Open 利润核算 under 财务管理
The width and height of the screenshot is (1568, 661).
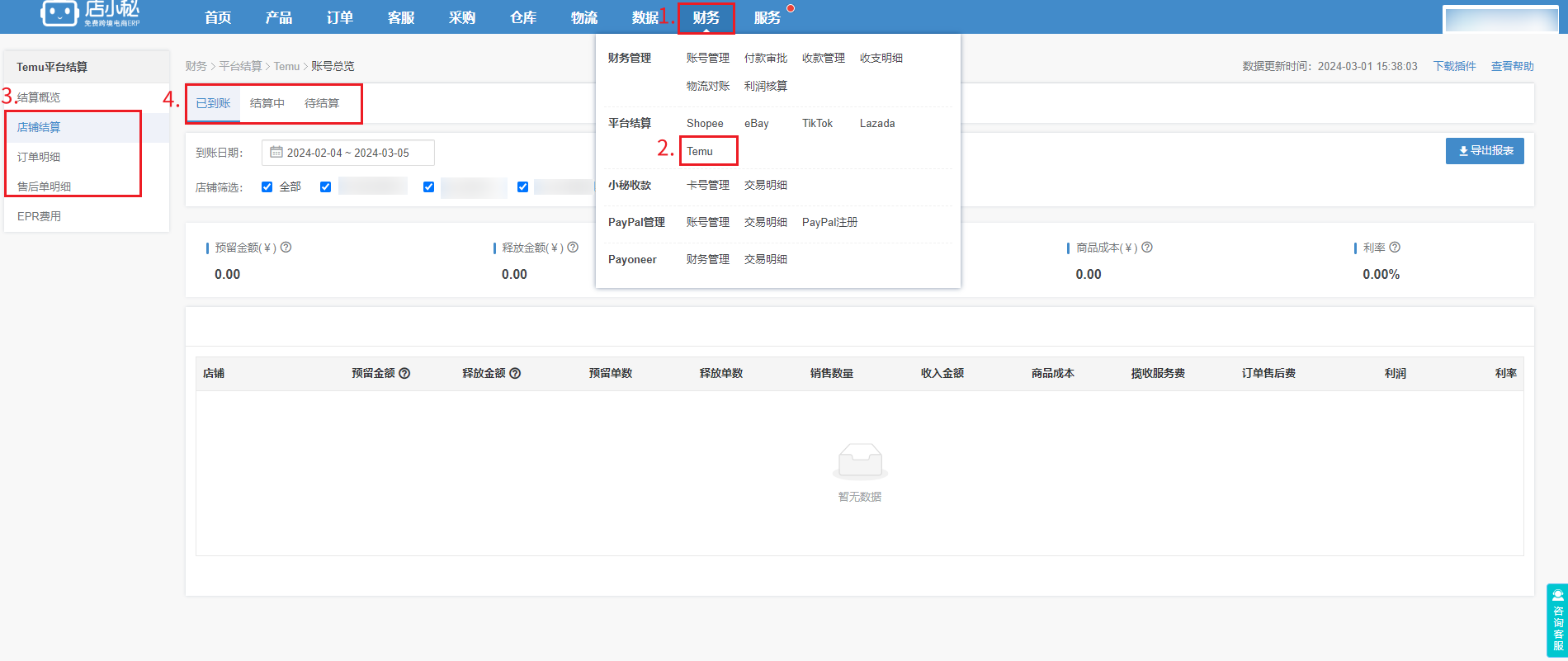(x=766, y=86)
